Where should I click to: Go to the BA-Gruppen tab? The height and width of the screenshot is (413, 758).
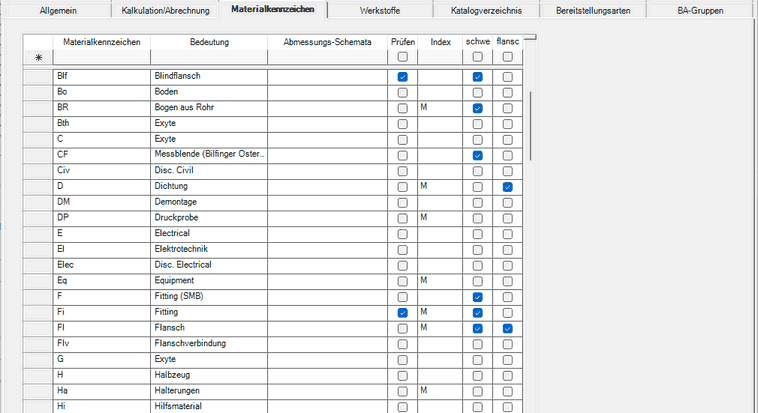tap(700, 11)
